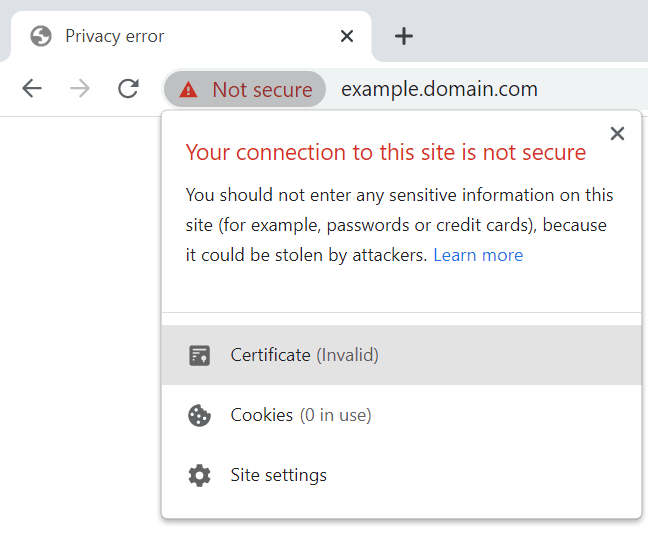Click the red warning triangle icon
648x543 pixels.
(188, 90)
